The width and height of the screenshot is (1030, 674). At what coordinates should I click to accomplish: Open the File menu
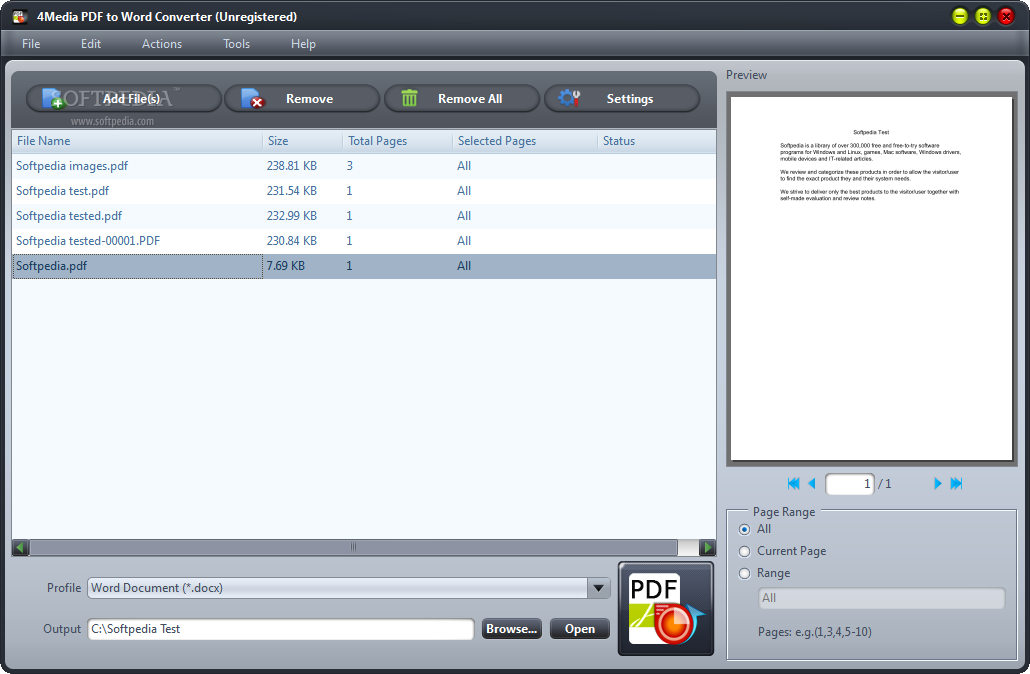(x=31, y=44)
